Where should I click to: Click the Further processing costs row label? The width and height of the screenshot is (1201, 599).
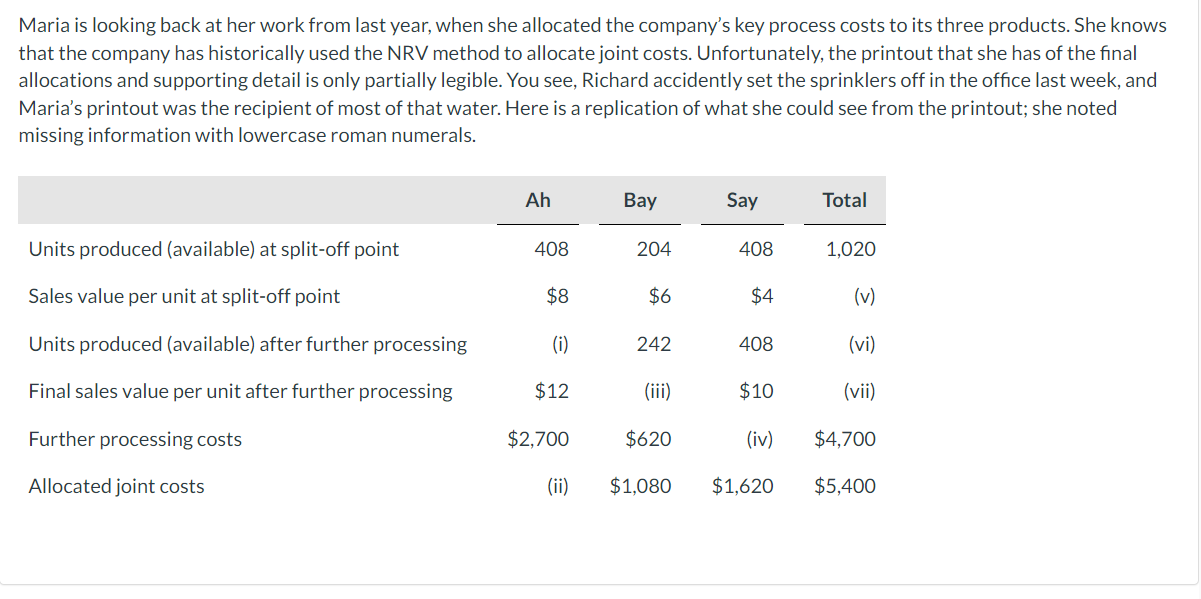[135, 439]
